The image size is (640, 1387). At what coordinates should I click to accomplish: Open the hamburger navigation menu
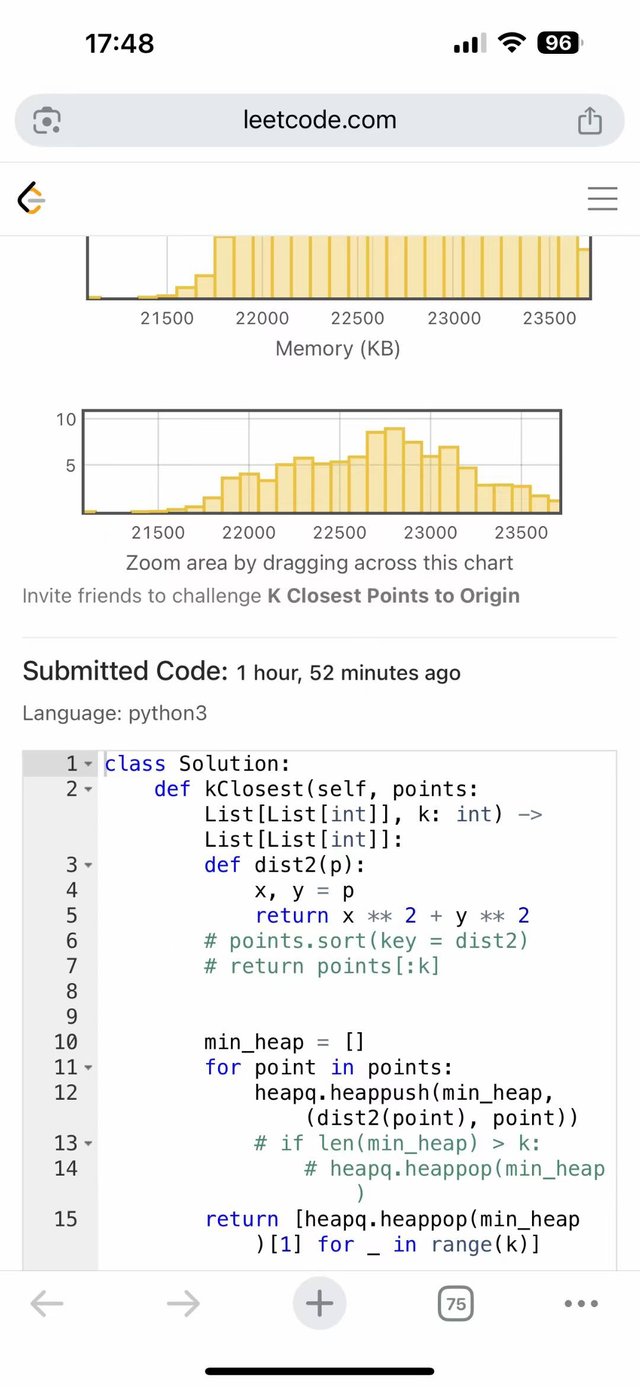point(602,199)
